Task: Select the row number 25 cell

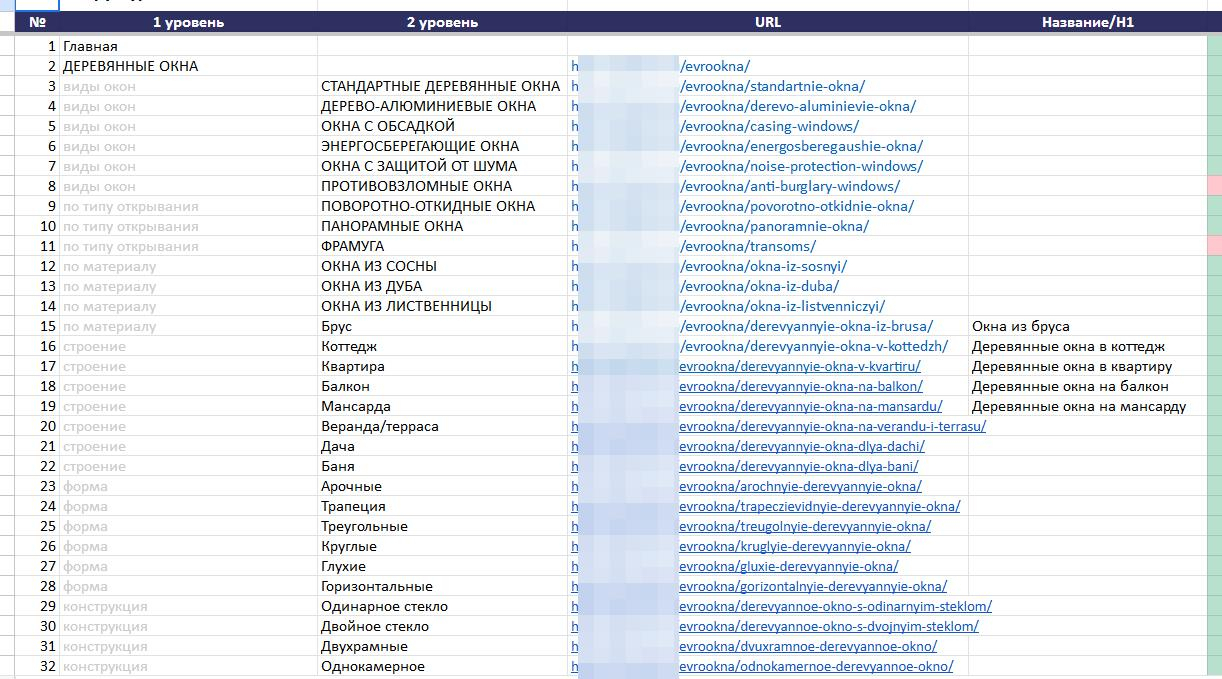Action: pos(37,526)
